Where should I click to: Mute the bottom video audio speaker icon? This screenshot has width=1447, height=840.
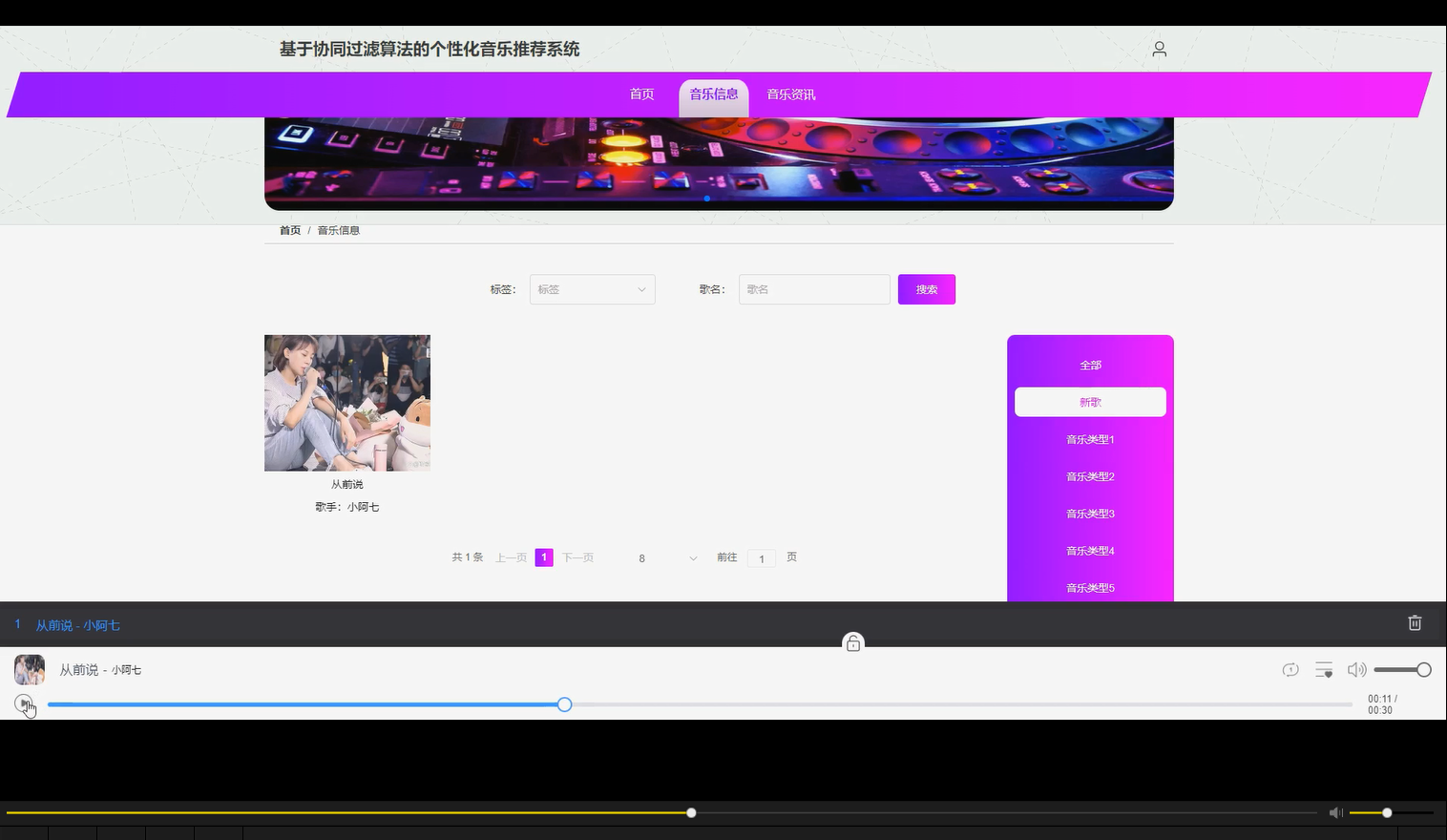pyautogui.click(x=1336, y=812)
